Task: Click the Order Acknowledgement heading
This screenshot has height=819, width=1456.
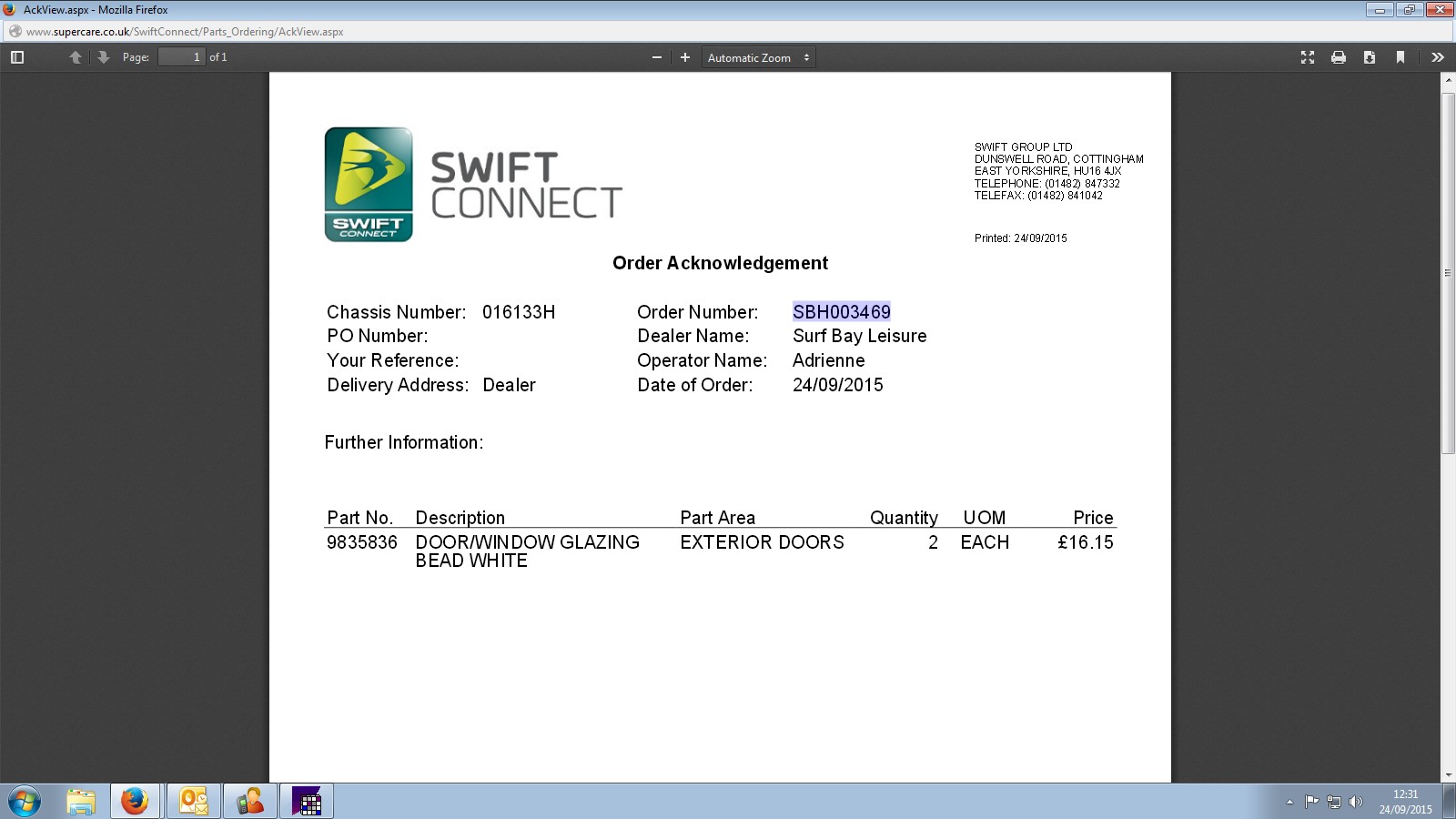Action: (721, 264)
